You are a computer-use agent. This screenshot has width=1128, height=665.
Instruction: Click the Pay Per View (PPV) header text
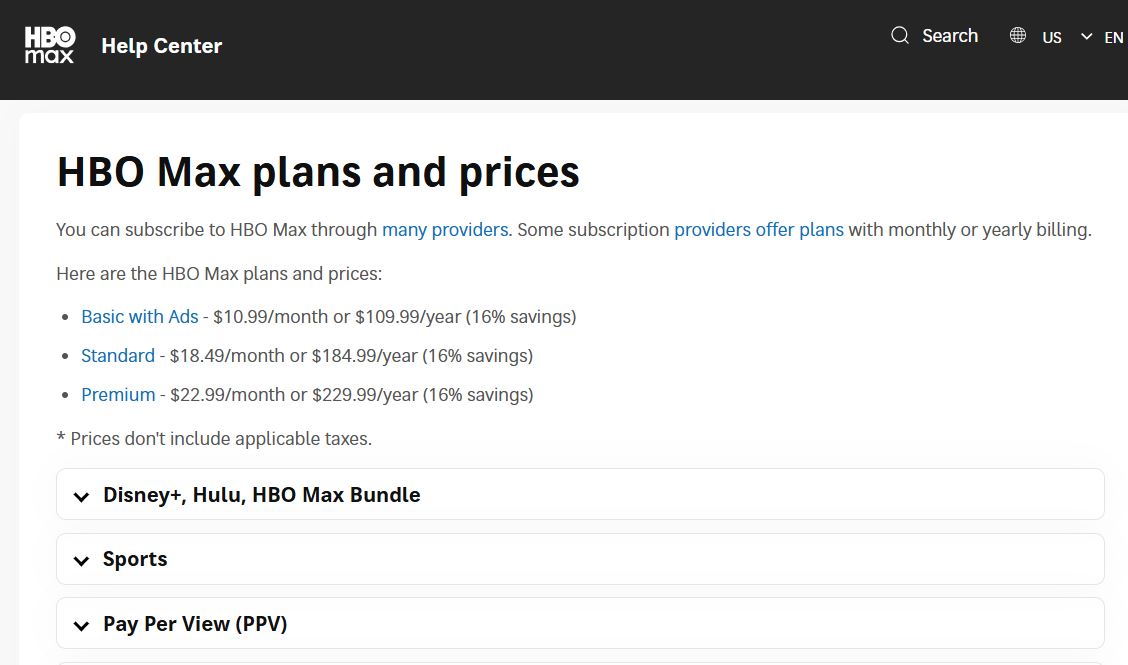[194, 623]
